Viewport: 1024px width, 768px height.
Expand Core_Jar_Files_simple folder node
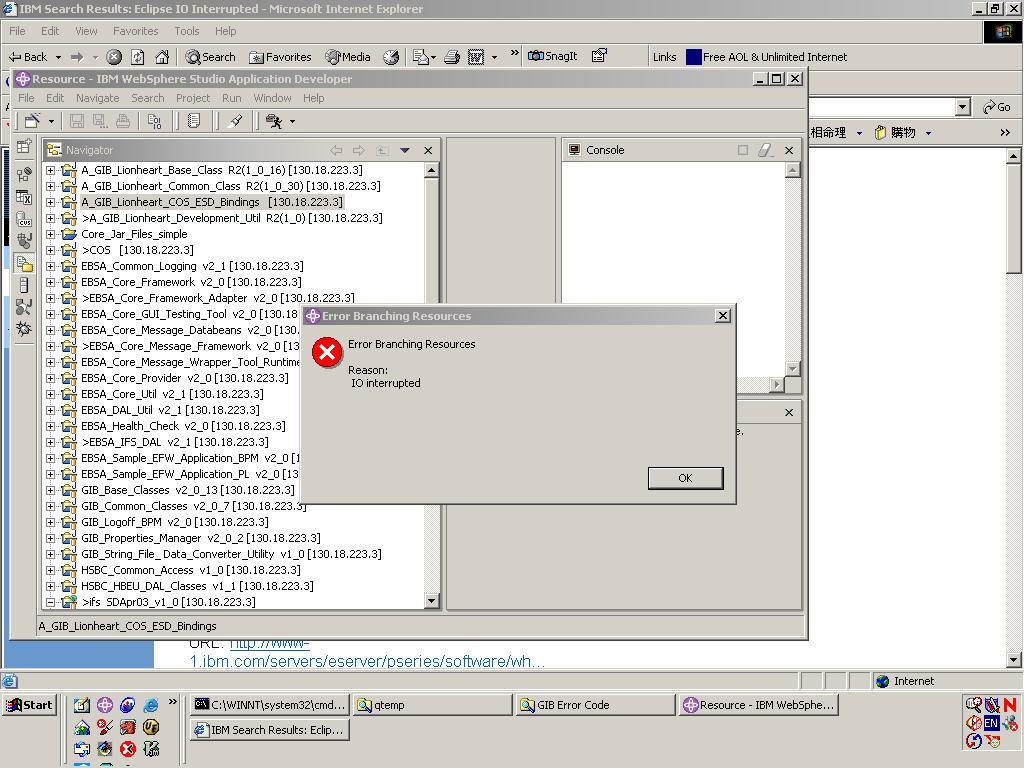point(50,234)
